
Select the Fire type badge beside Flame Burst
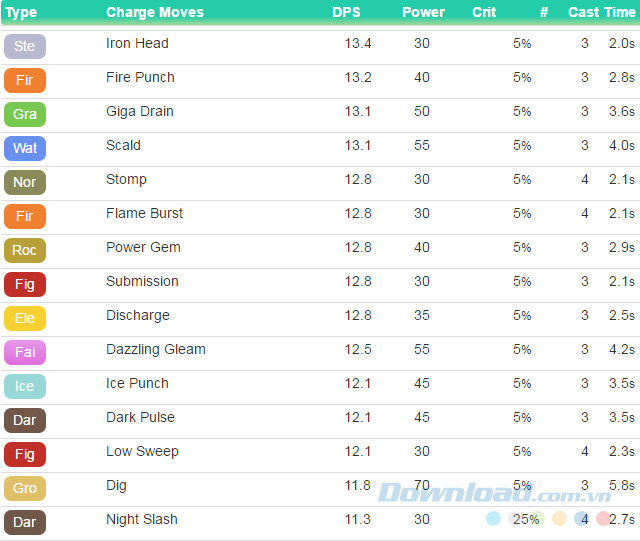tap(25, 216)
